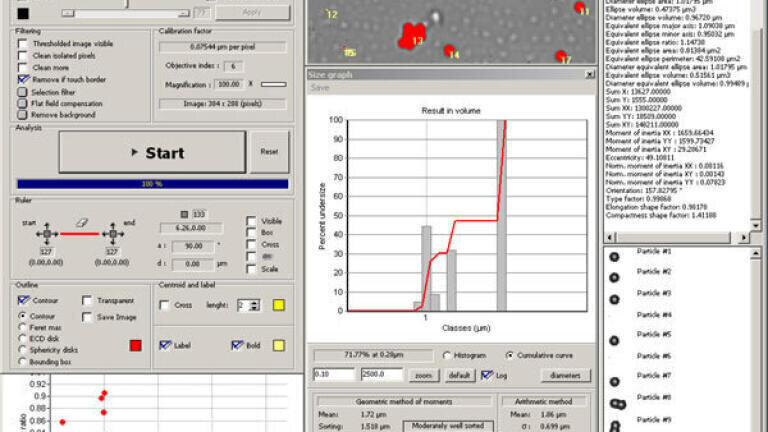Select Particle #7 thumbnail in list
Viewport: 768px width, 432px height.
click(x=614, y=382)
